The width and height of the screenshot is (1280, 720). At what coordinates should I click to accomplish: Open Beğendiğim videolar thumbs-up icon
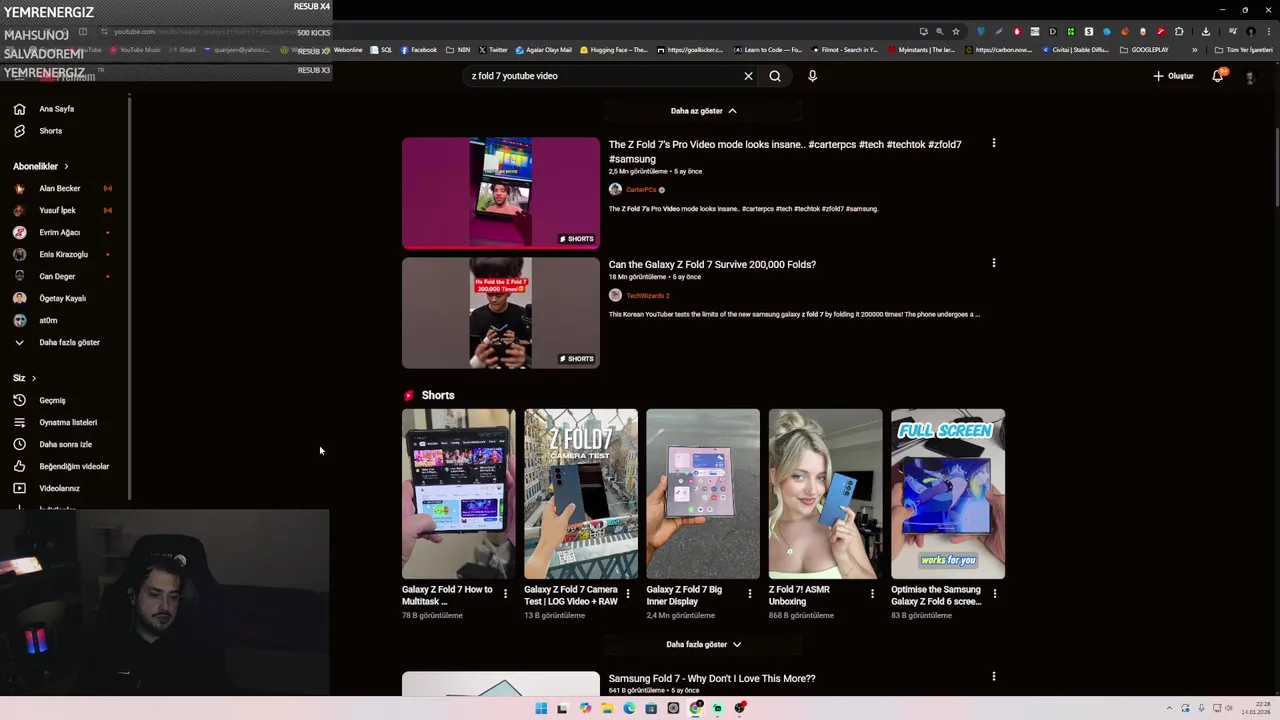(x=19, y=466)
